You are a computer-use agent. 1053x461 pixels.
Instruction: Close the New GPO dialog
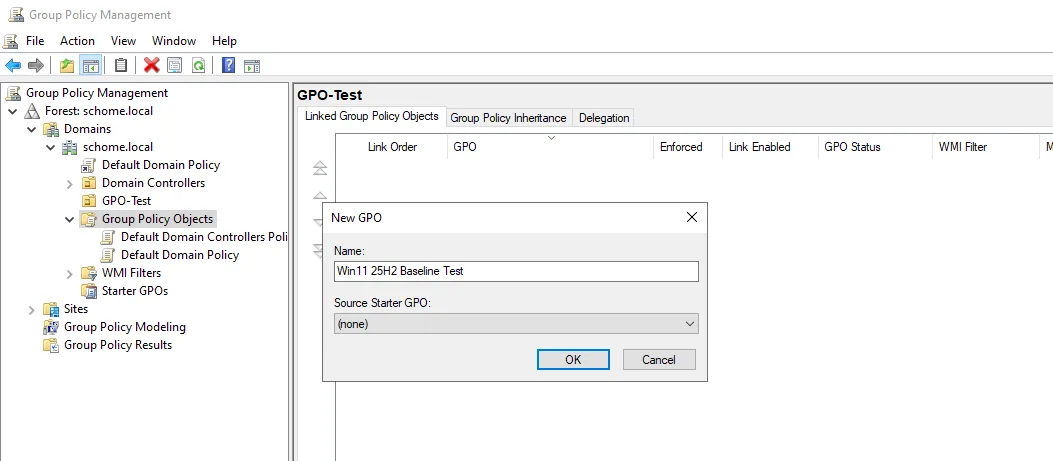692,217
